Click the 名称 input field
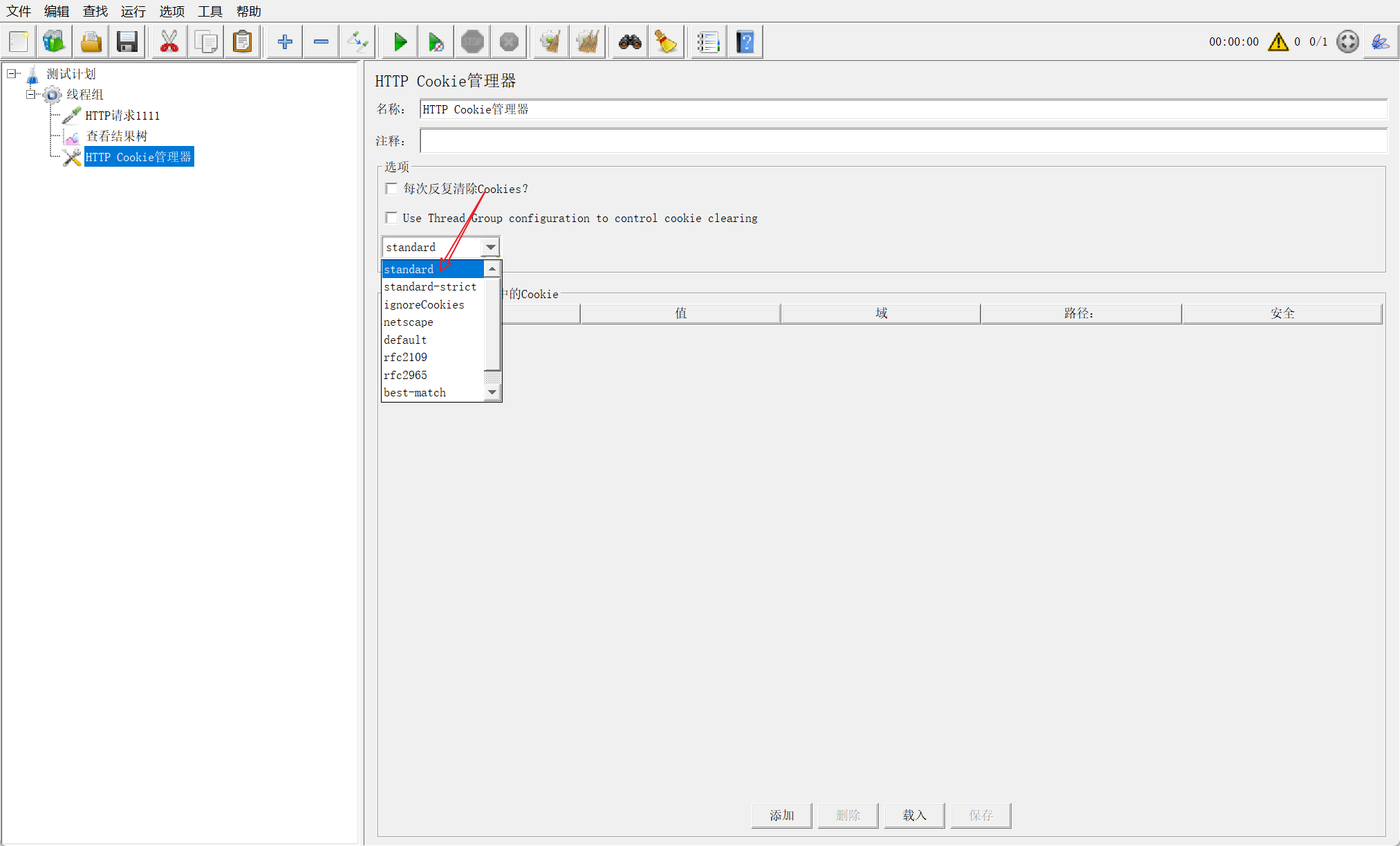The height and width of the screenshot is (846, 1400). coord(903,109)
